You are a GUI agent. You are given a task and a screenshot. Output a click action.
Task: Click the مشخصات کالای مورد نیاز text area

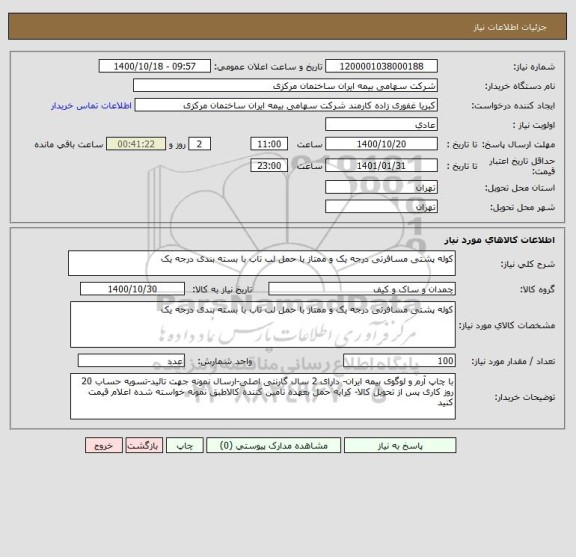click(x=263, y=325)
